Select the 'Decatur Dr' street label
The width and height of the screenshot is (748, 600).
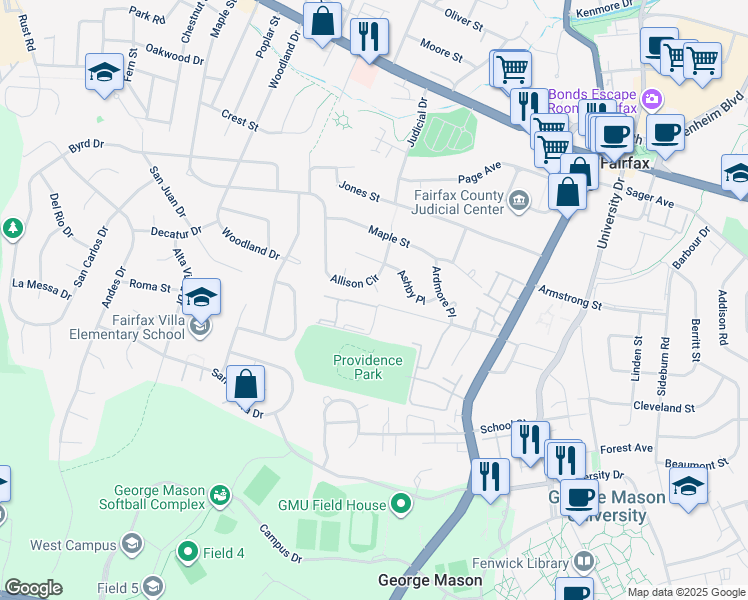point(176,232)
